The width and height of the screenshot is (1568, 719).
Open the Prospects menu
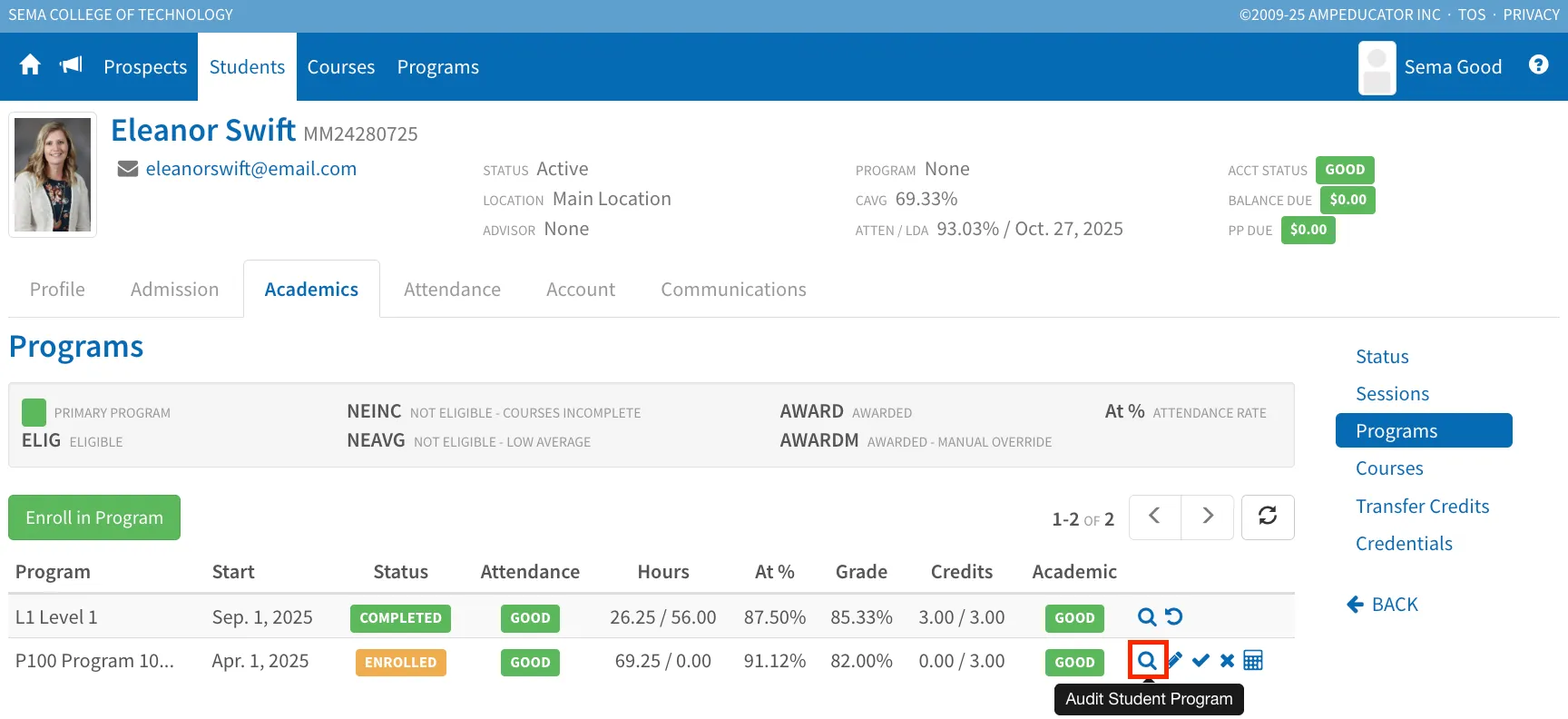pyautogui.click(x=145, y=67)
